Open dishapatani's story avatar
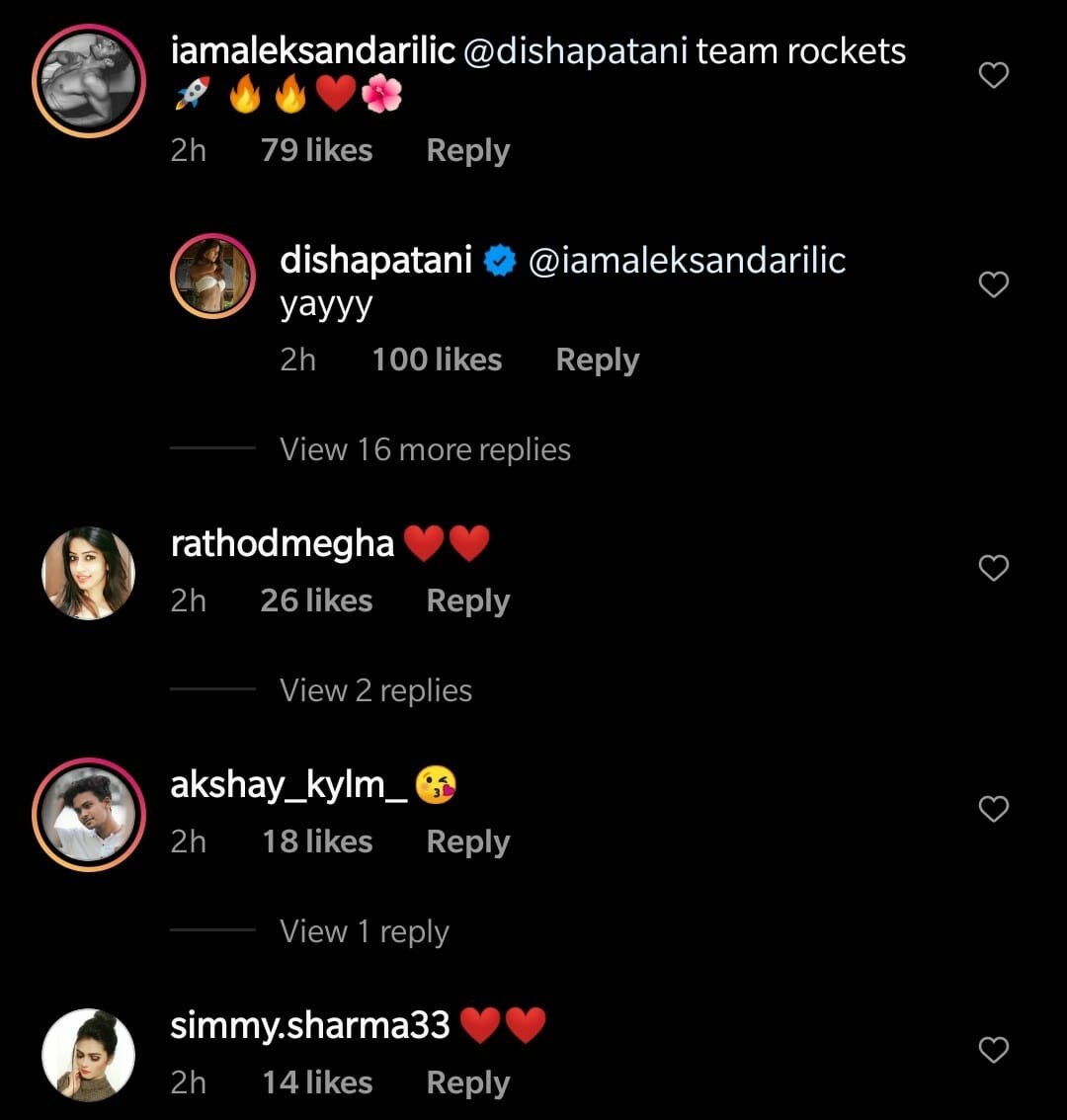This screenshot has width=1067, height=1120. click(x=213, y=277)
